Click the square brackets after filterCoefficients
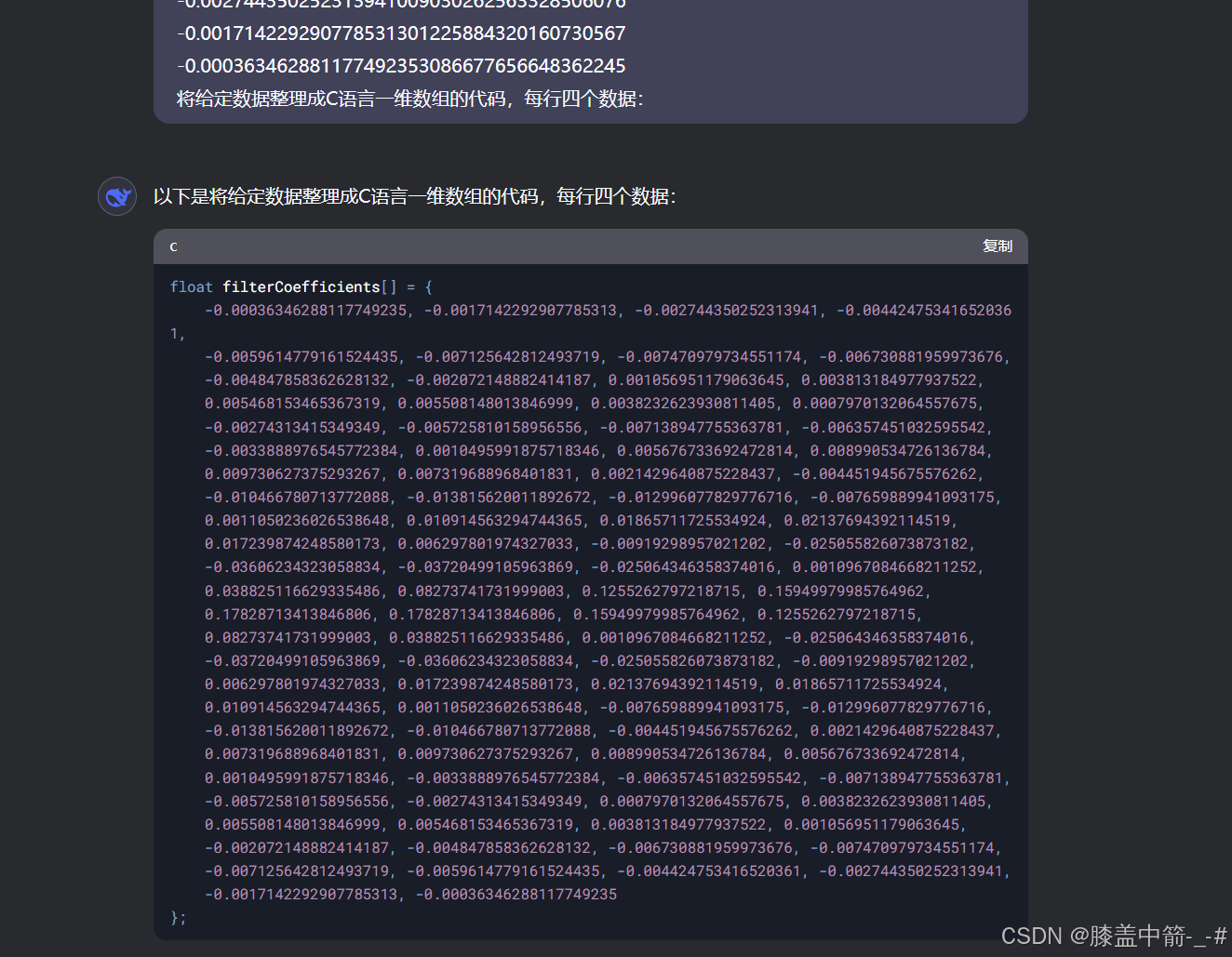 point(389,287)
